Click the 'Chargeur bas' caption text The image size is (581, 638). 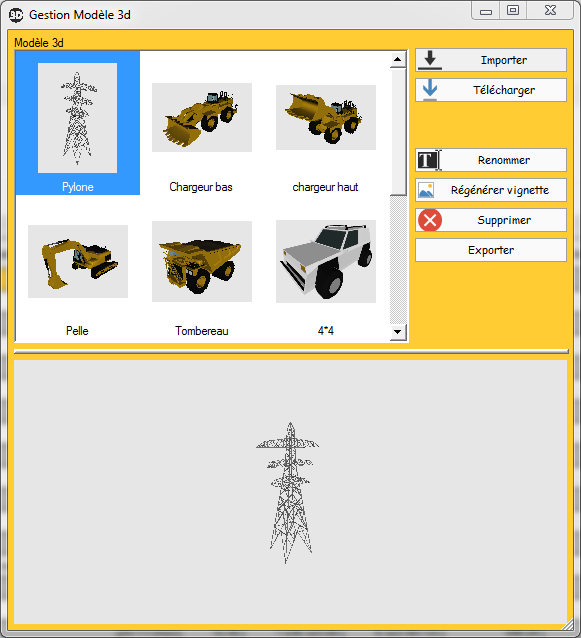pos(201,187)
